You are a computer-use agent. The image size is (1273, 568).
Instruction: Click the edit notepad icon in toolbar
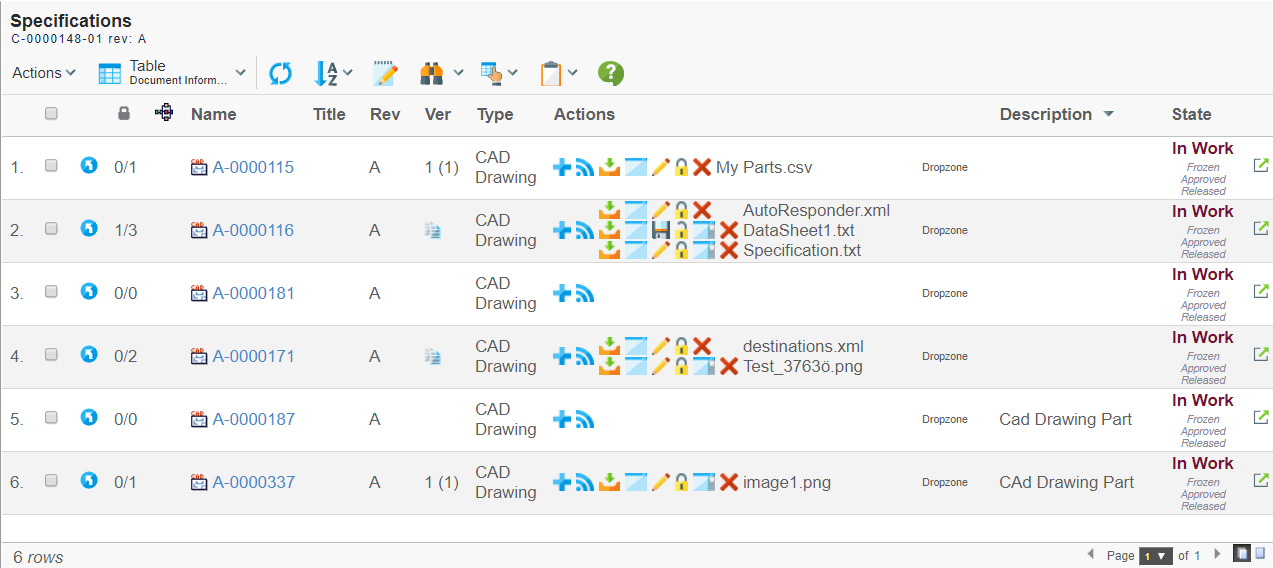click(x=385, y=73)
